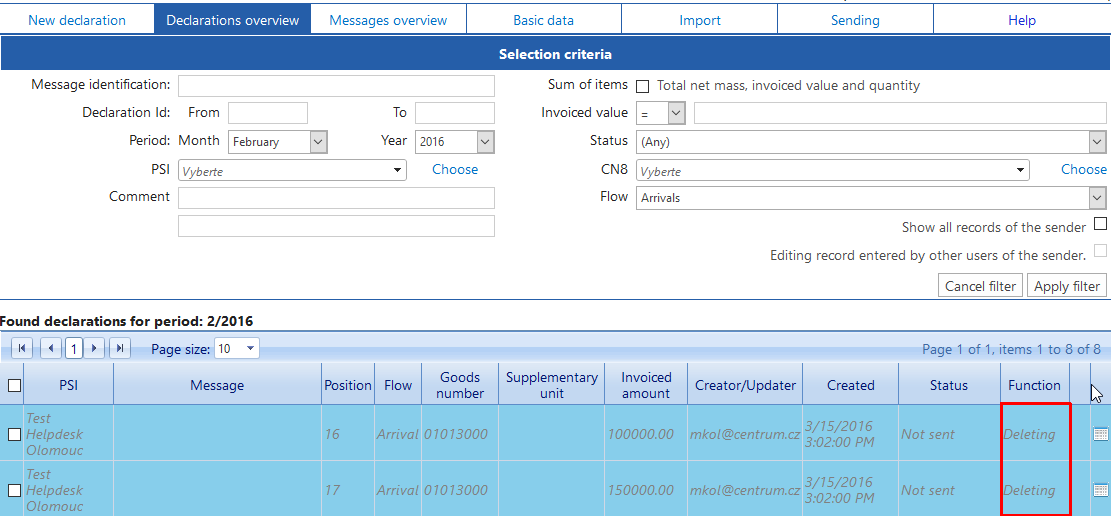Viewport: 1111px width, 516px height.
Task: Select page number 1 in pager
Action: pos(74,348)
